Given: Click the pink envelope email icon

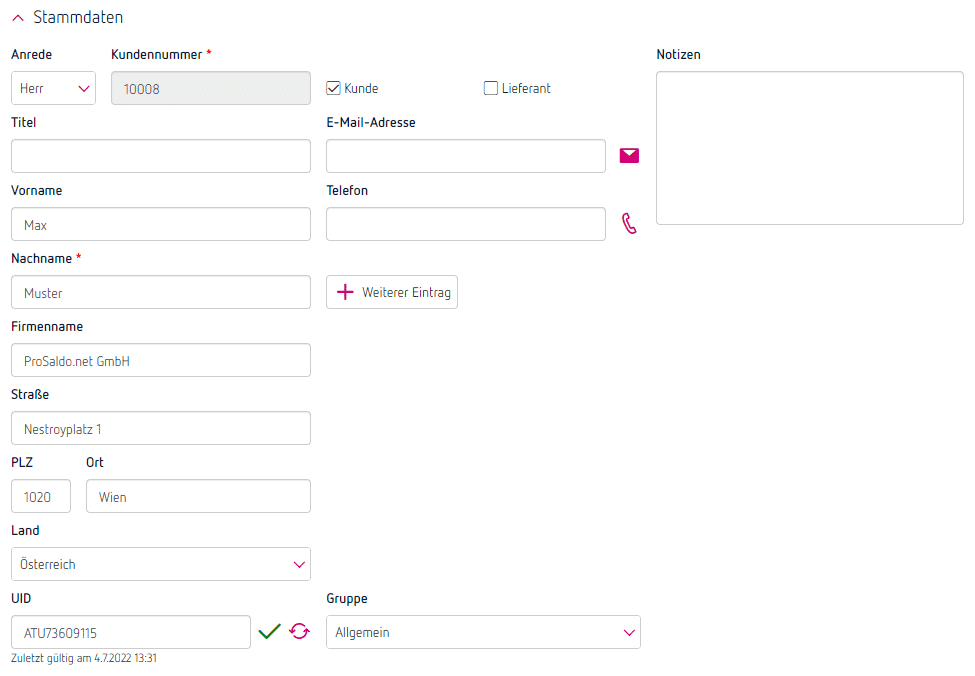Looking at the screenshot, I should tap(629, 155).
